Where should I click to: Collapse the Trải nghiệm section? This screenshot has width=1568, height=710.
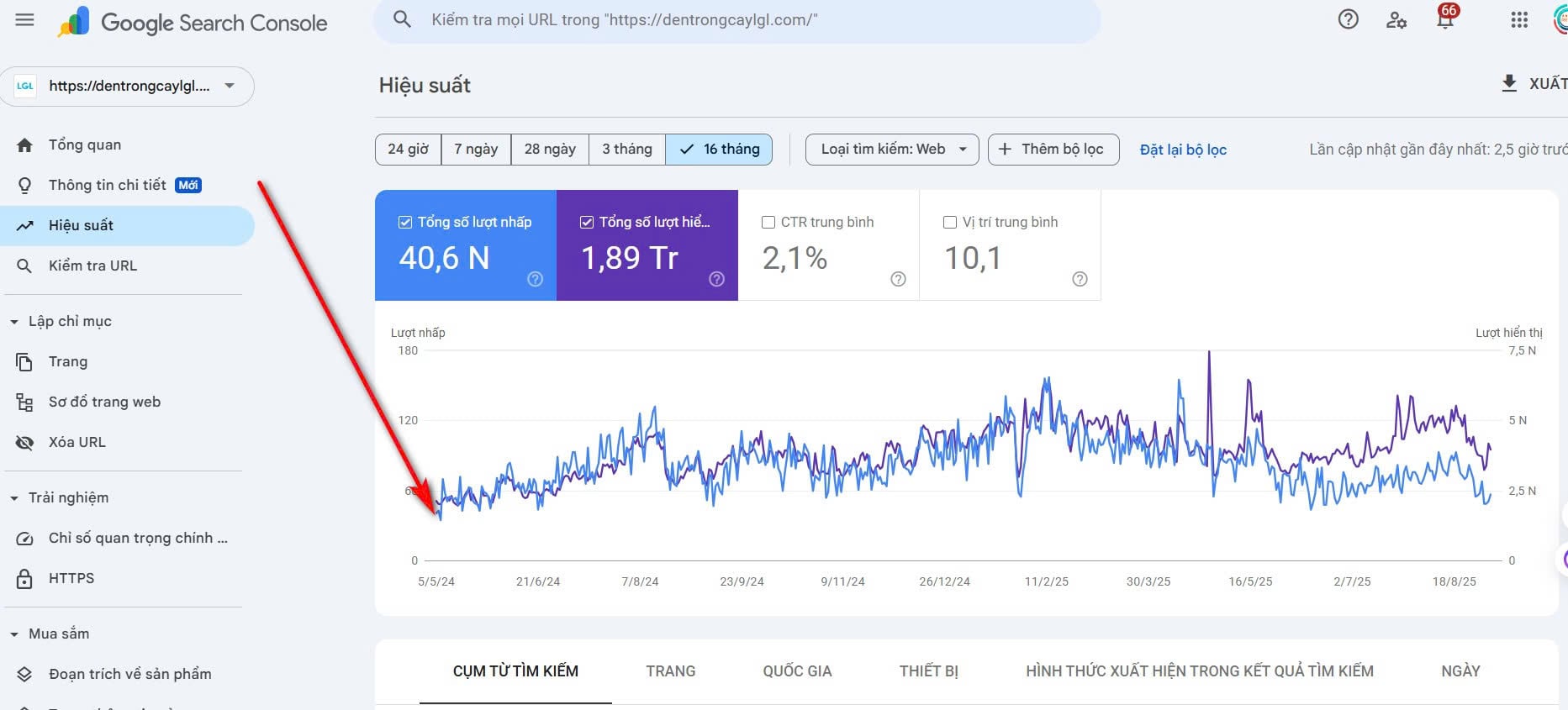[x=14, y=498]
